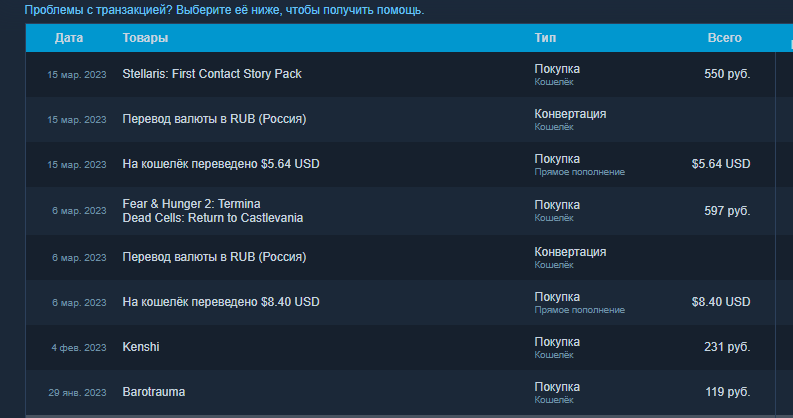Open the Stellaris: First Contact Story Pack transaction

pyautogui.click(x=211, y=74)
